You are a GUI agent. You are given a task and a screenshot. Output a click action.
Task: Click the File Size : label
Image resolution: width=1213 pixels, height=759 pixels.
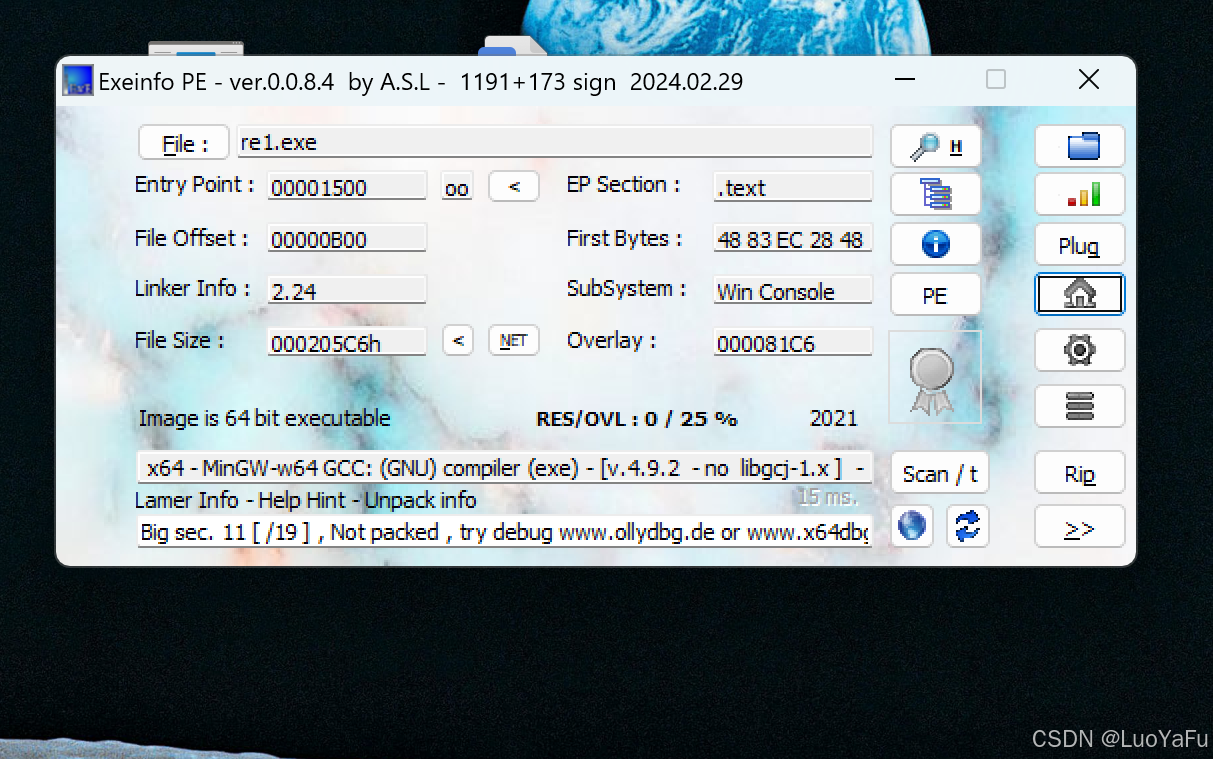[179, 340]
